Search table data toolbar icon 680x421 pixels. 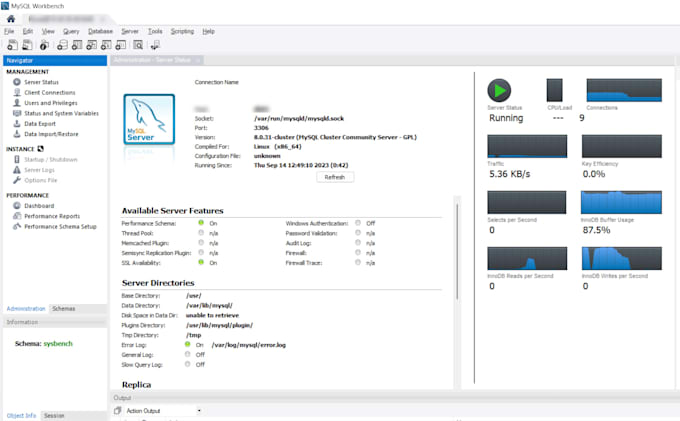click(x=138, y=45)
